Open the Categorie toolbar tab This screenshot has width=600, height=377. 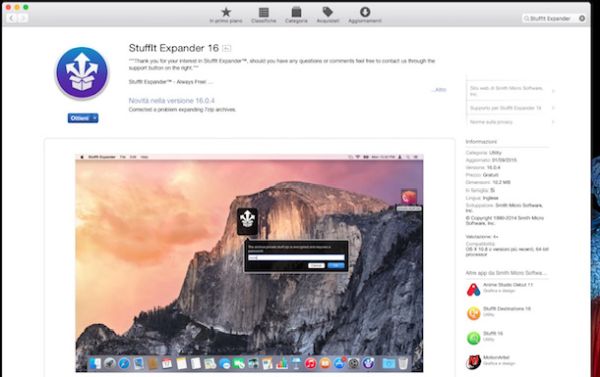[296, 15]
